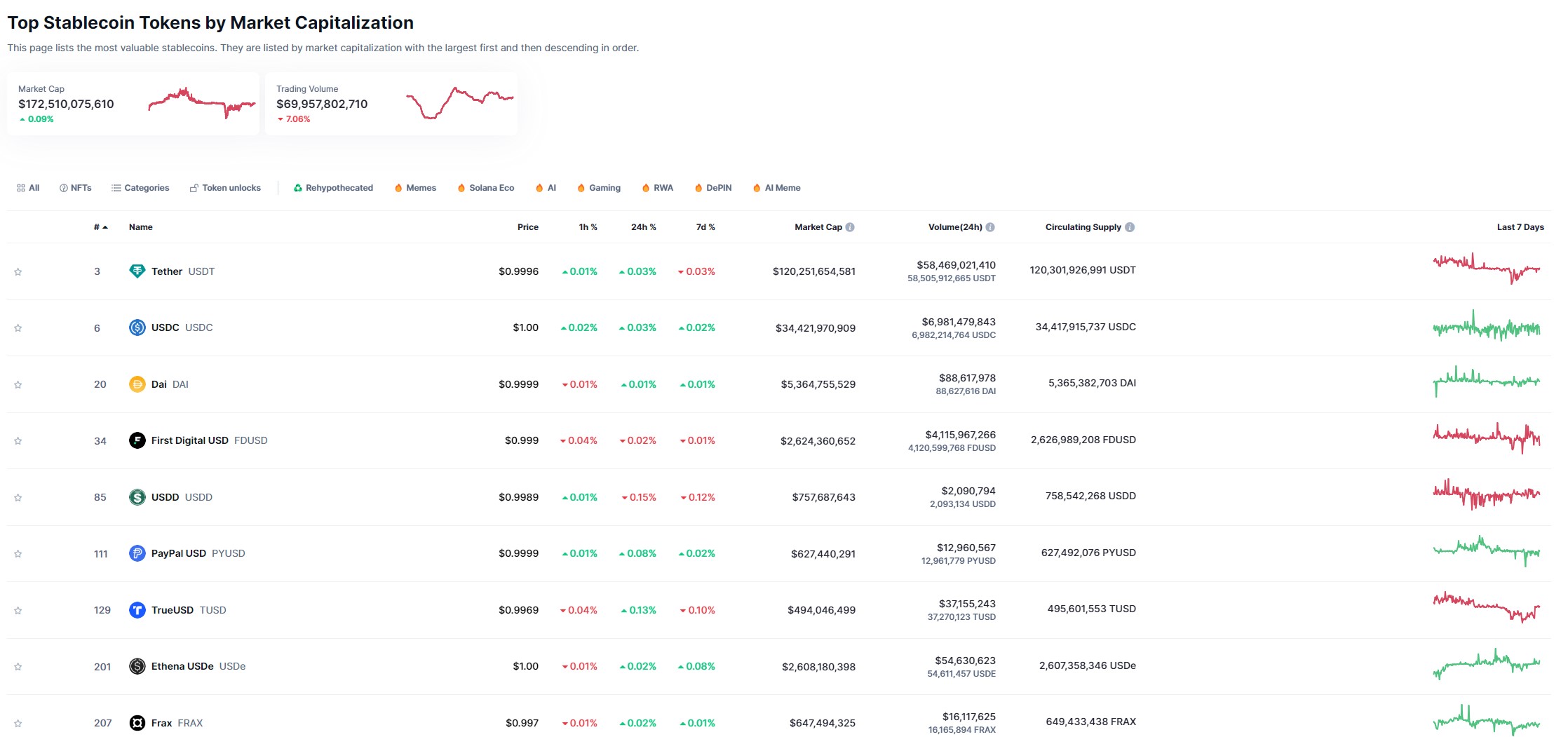Click the Volume(24h) info icon
Image resolution: width=1568 pixels, height=737 pixels.
click(990, 227)
